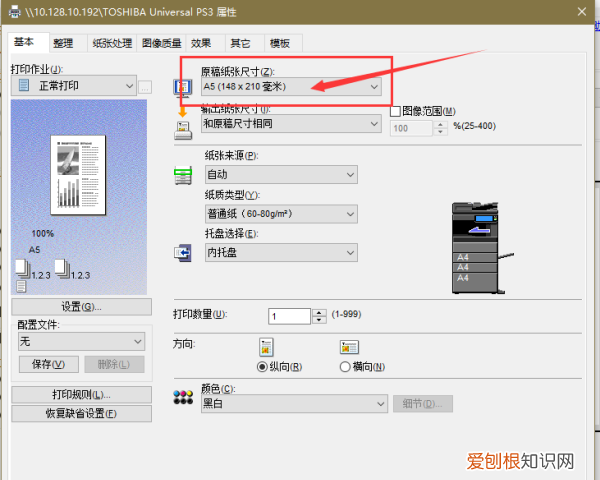Increase image scale percent with up arrow

[440, 125]
